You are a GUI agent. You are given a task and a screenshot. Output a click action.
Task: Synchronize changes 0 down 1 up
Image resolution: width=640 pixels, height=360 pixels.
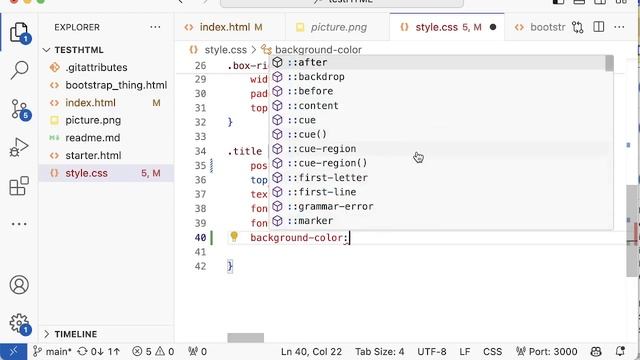coord(99,351)
